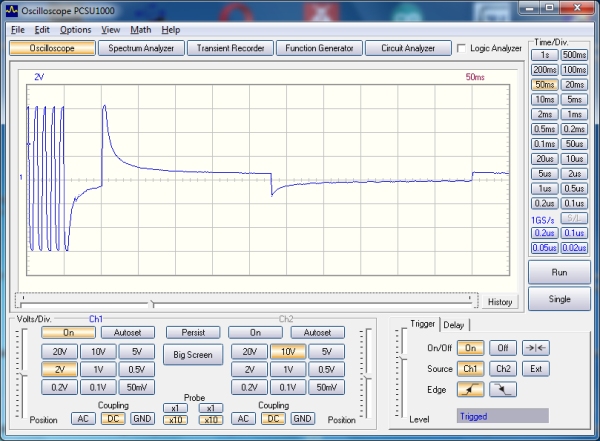
Task: Select rising edge trigger icon
Action: point(472,389)
